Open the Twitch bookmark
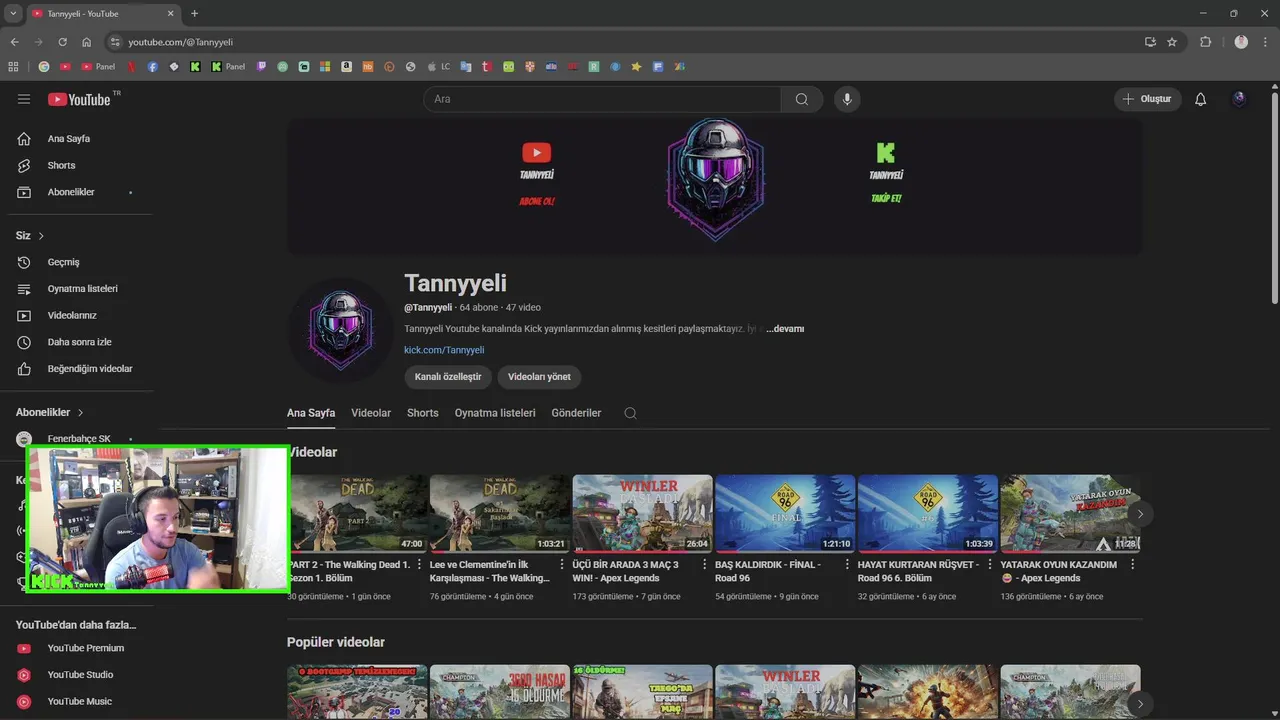The height and width of the screenshot is (720, 1280). click(x=262, y=67)
